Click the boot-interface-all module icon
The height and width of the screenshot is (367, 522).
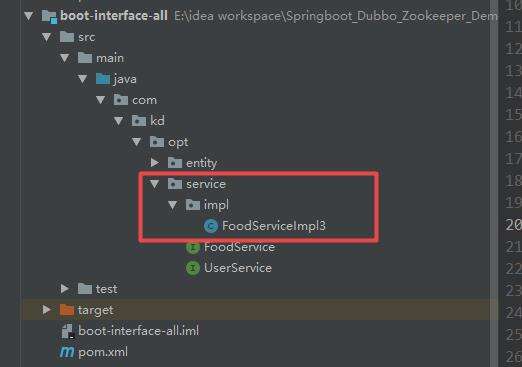click(x=49, y=16)
